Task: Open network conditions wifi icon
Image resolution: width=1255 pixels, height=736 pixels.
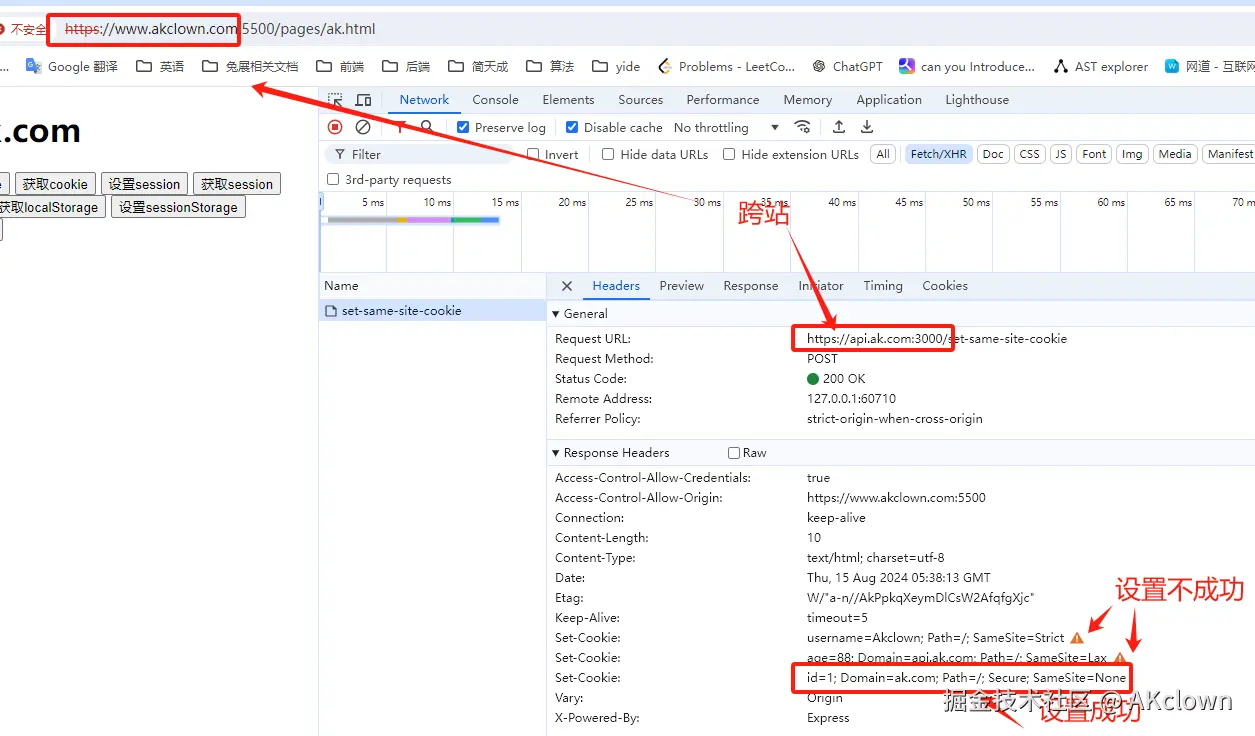Action: (802, 127)
